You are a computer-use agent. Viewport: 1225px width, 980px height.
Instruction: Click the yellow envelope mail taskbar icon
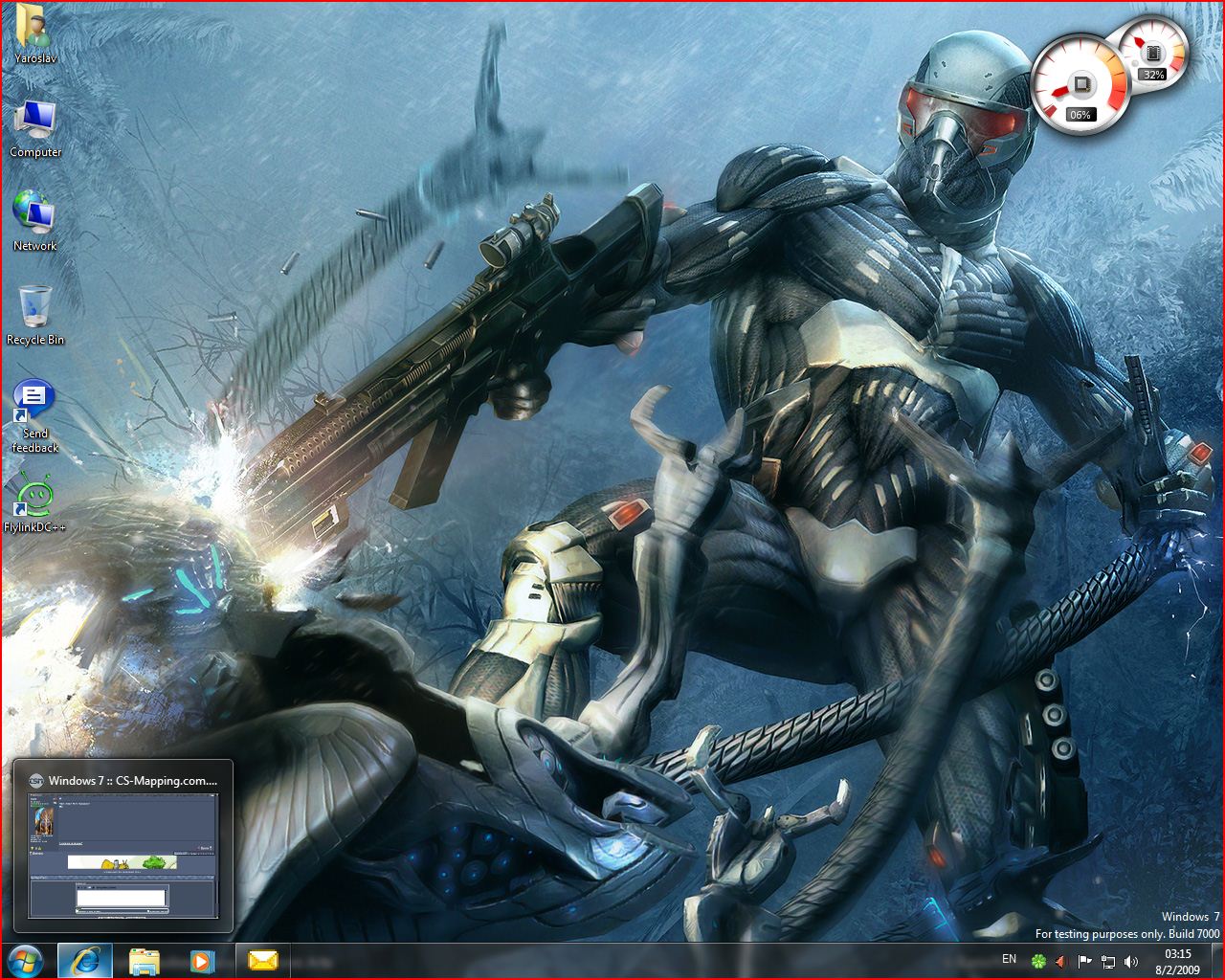[x=262, y=961]
